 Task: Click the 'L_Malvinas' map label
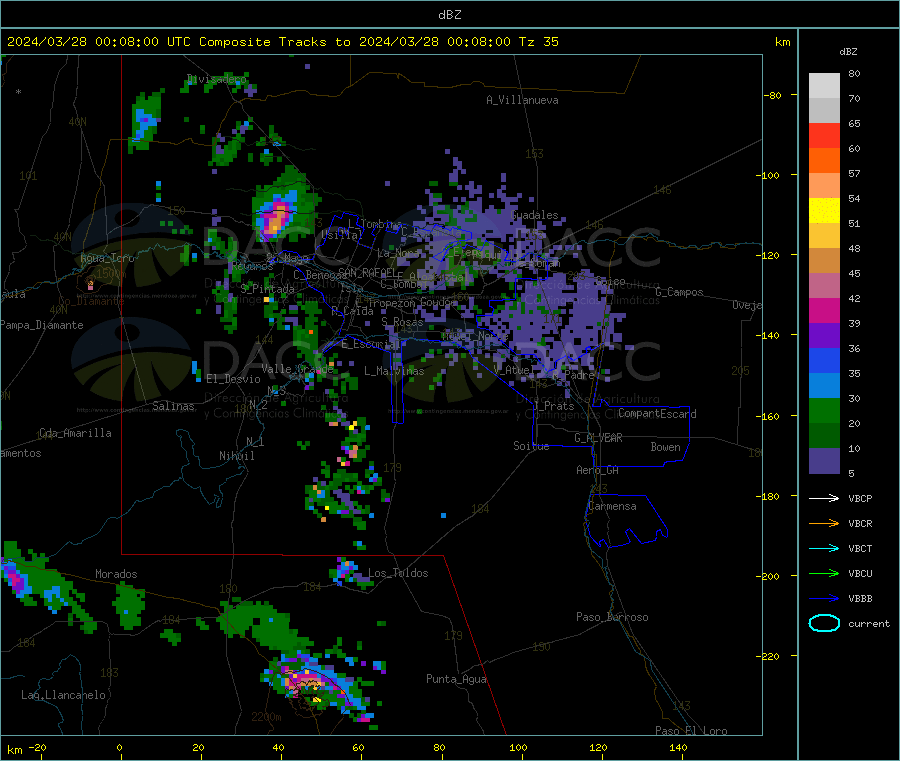[x=394, y=371]
